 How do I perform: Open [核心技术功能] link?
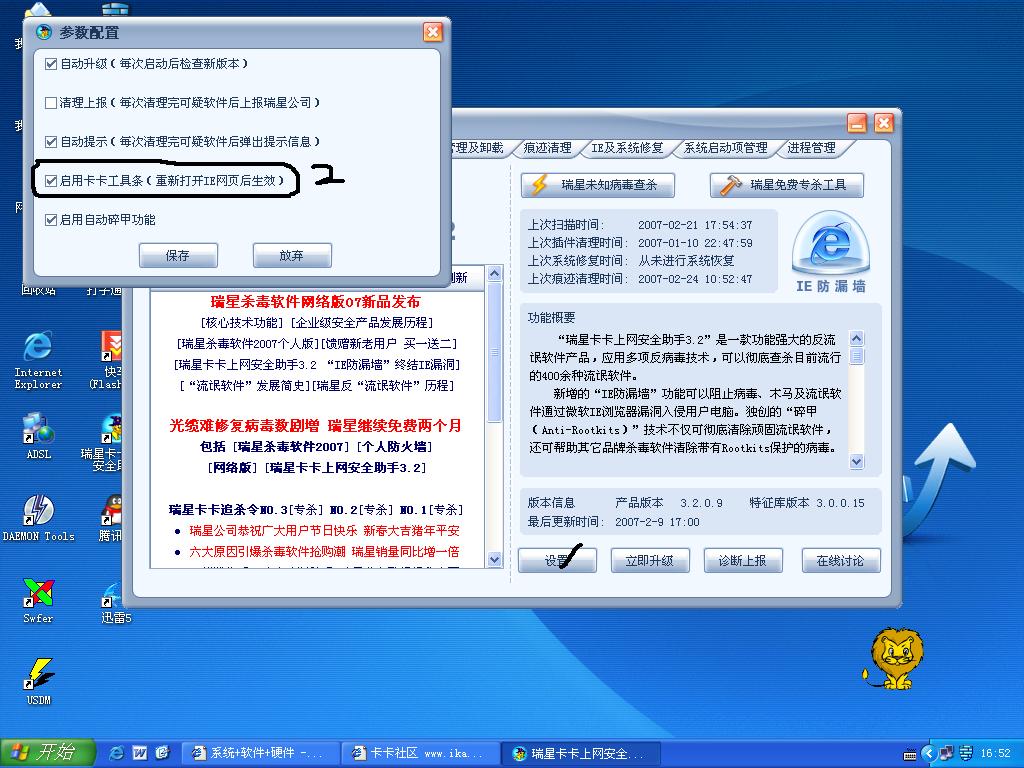coord(242,323)
